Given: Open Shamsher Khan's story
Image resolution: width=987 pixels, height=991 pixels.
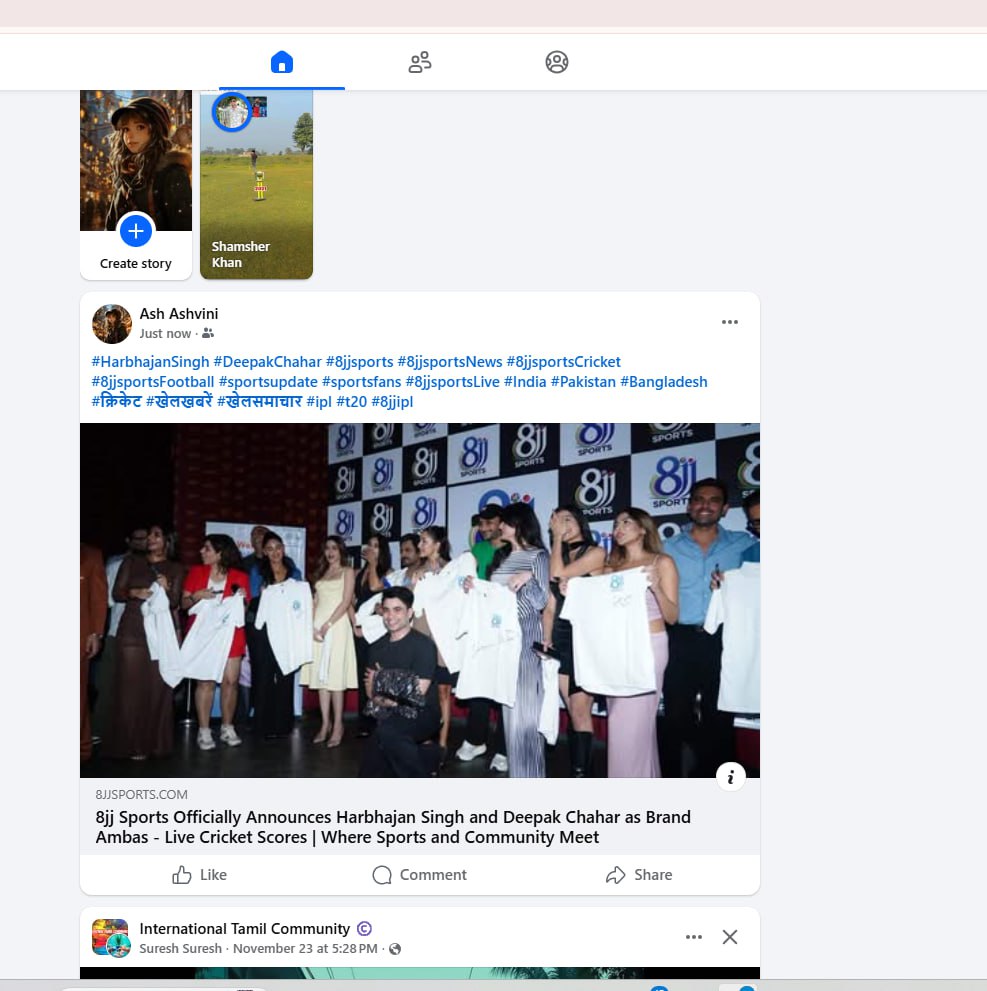Looking at the screenshot, I should pyautogui.click(x=256, y=185).
